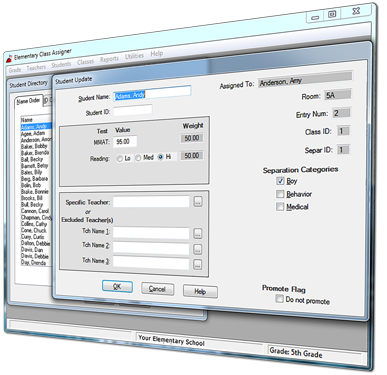The height and width of the screenshot is (375, 387).
Task: Open the Help menu in menu bar
Action: 156,53
